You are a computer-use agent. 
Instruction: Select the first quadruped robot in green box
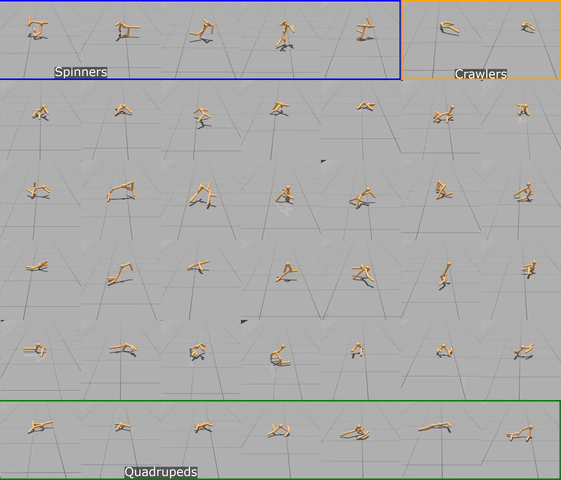point(40,426)
